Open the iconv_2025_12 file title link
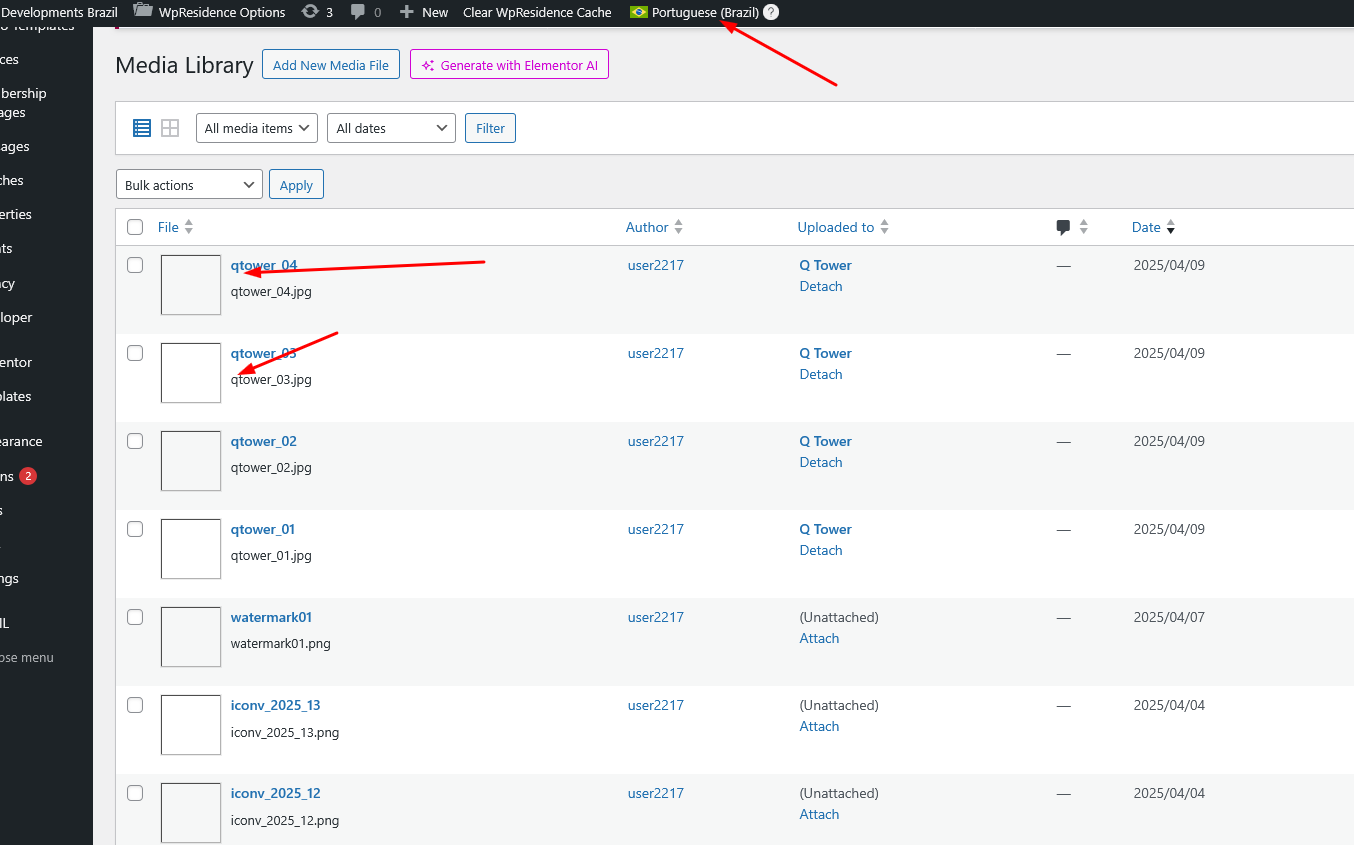The image size is (1354, 845). click(276, 793)
